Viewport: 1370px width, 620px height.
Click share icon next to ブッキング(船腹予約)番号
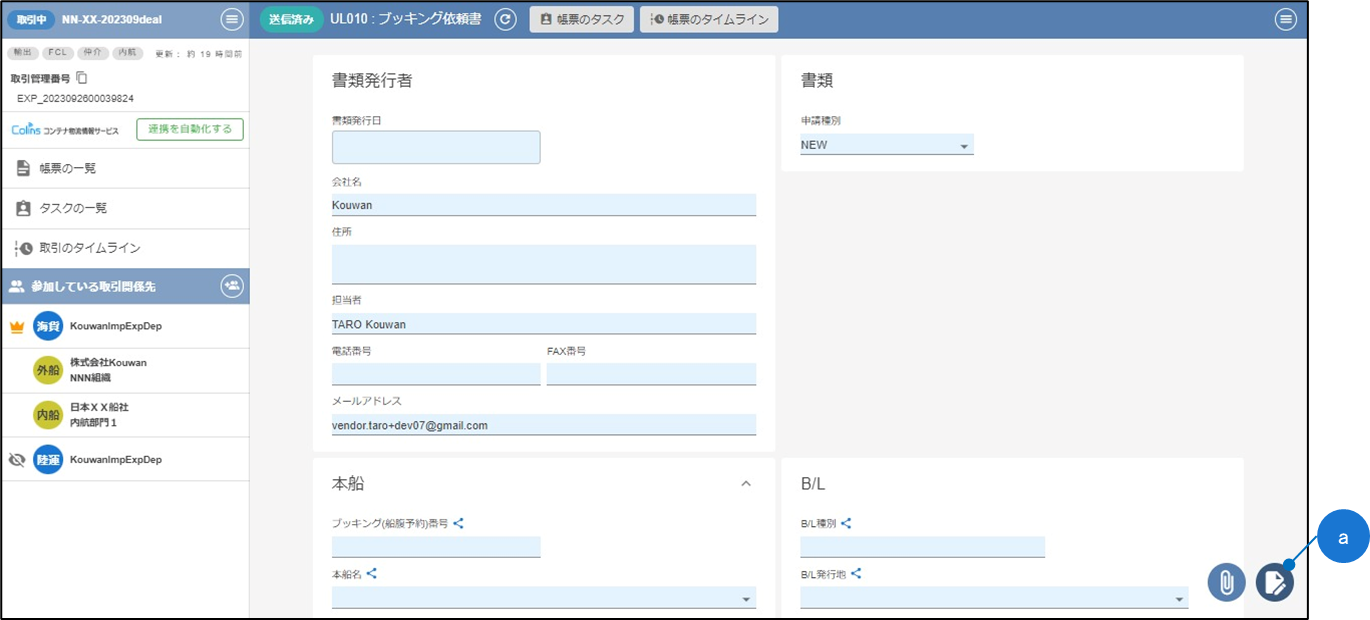click(458, 523)
